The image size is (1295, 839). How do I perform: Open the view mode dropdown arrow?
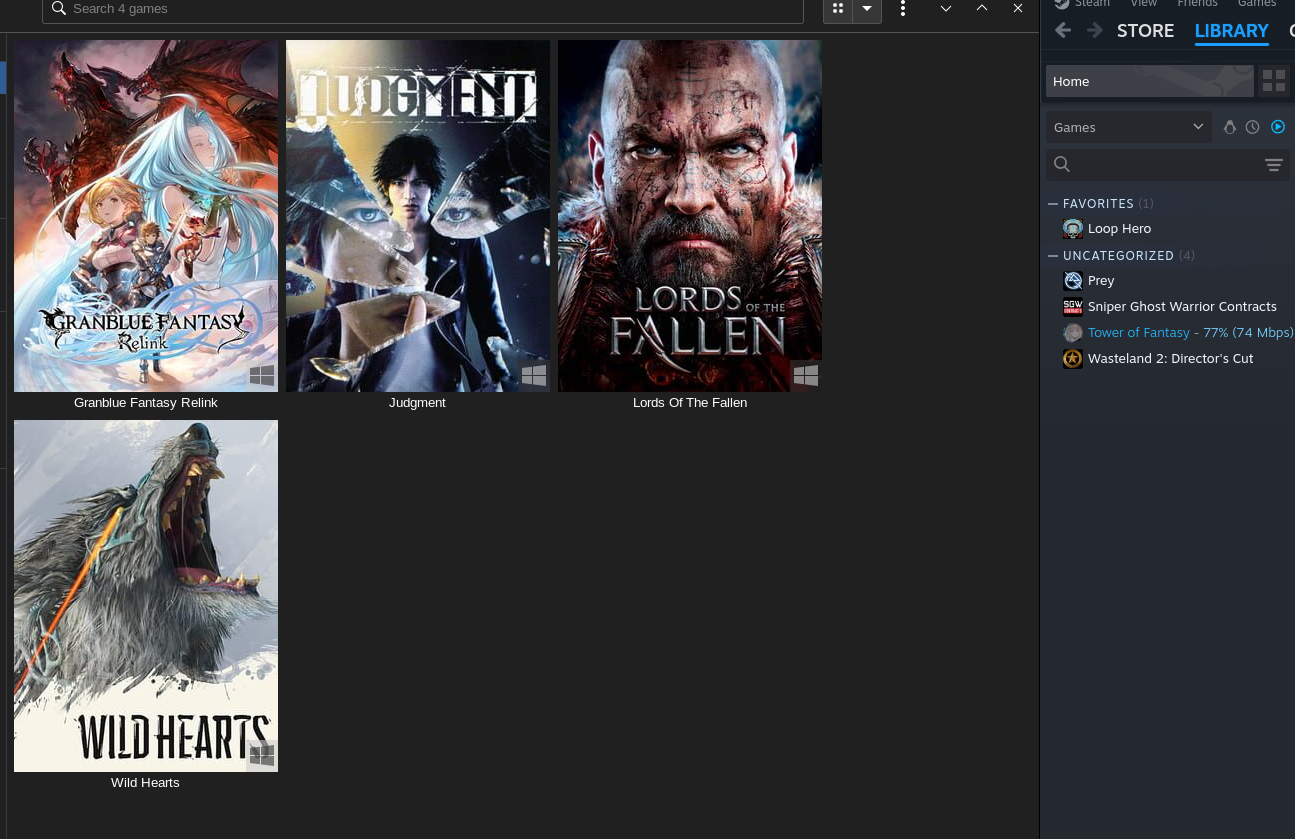[x=867, y=8]
